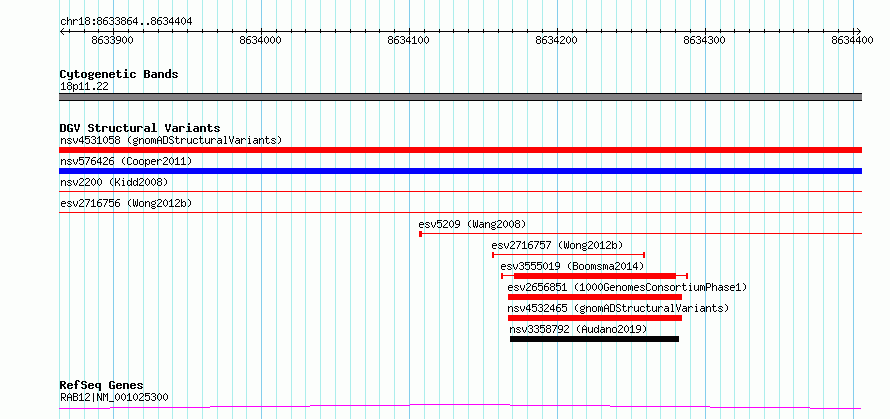The height and width of the screenshot is (419, 890).
Task: Select the nsv2200 (Kidd2008) label
Action: pyautogui.click(x=114, y=182)
